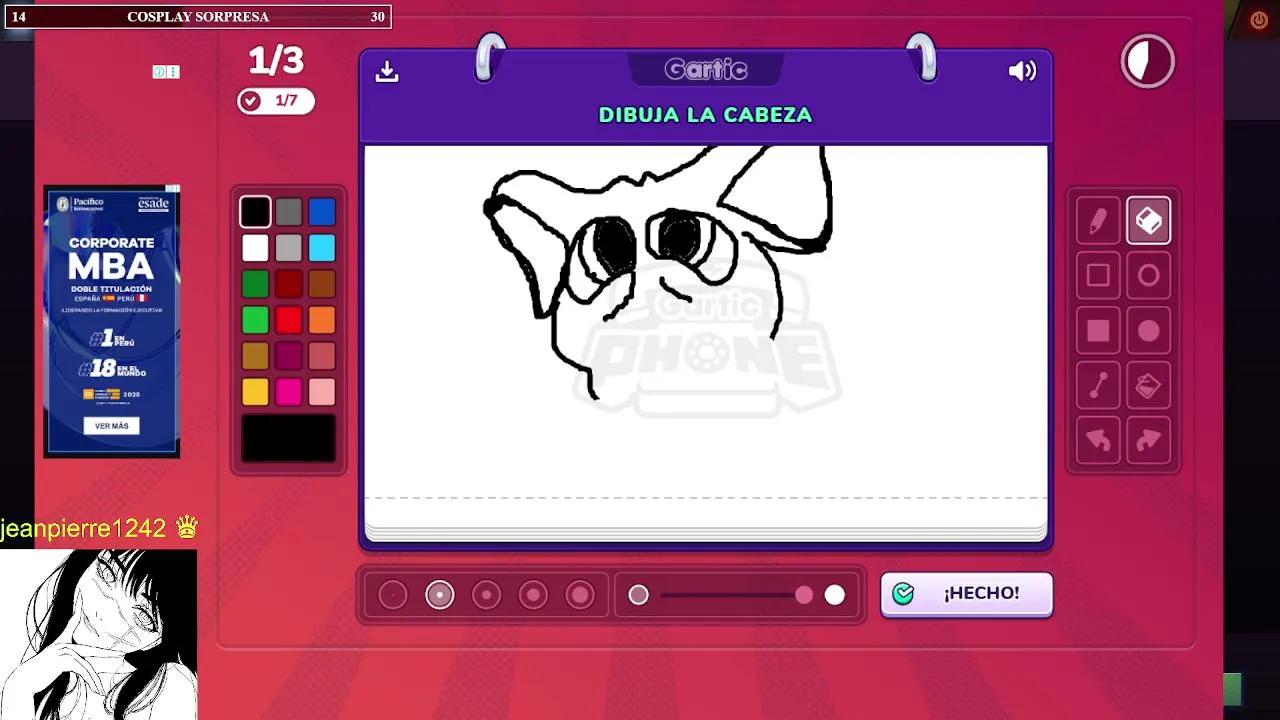Image resolution: width=1280 pixels, height=720 pixels.
Task: Open the ESADE MBA ad via VER MÁS
Action: (x=112, y=425)
